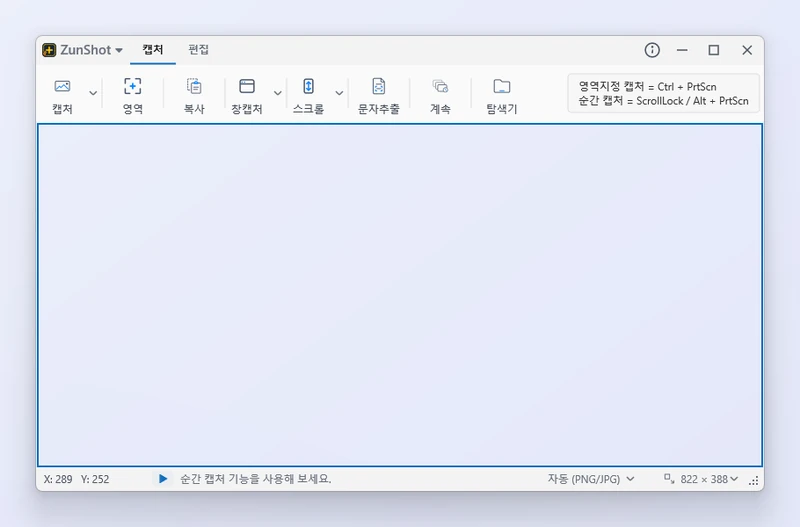
Task: Click the Y: 252 coordinate readout
Action: (95, 479)
